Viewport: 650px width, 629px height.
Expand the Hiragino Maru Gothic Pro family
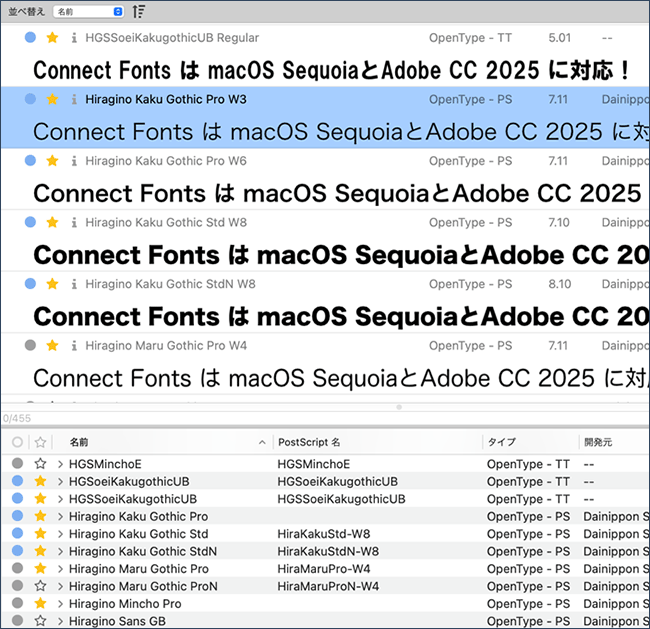tap(60, 568)
